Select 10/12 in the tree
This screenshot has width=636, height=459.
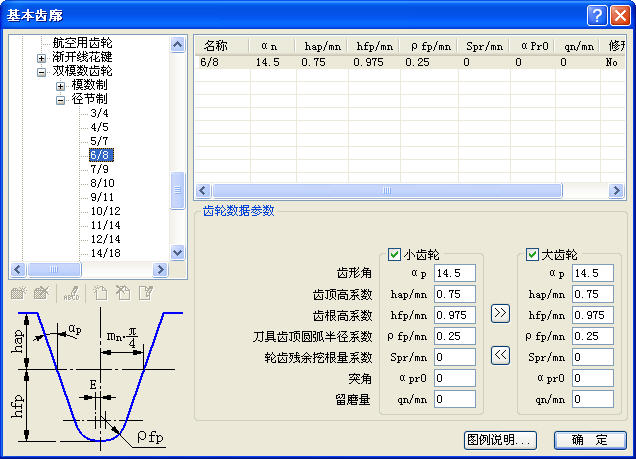(105, 211)
